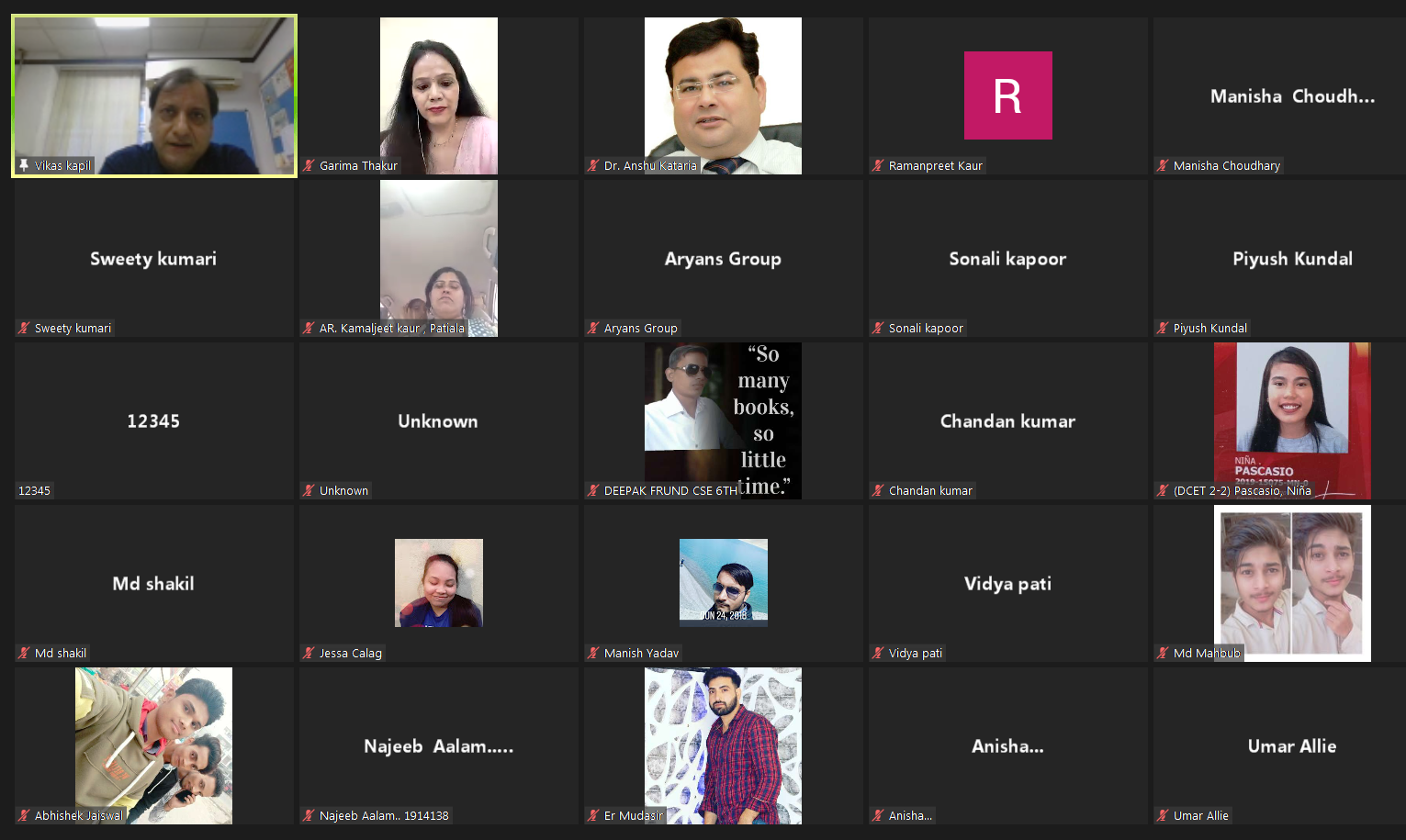The height and width of the screenshot is (840, 1406).
Task: Click the Ramanpreet Kaur name label
Action: [936, 166]
